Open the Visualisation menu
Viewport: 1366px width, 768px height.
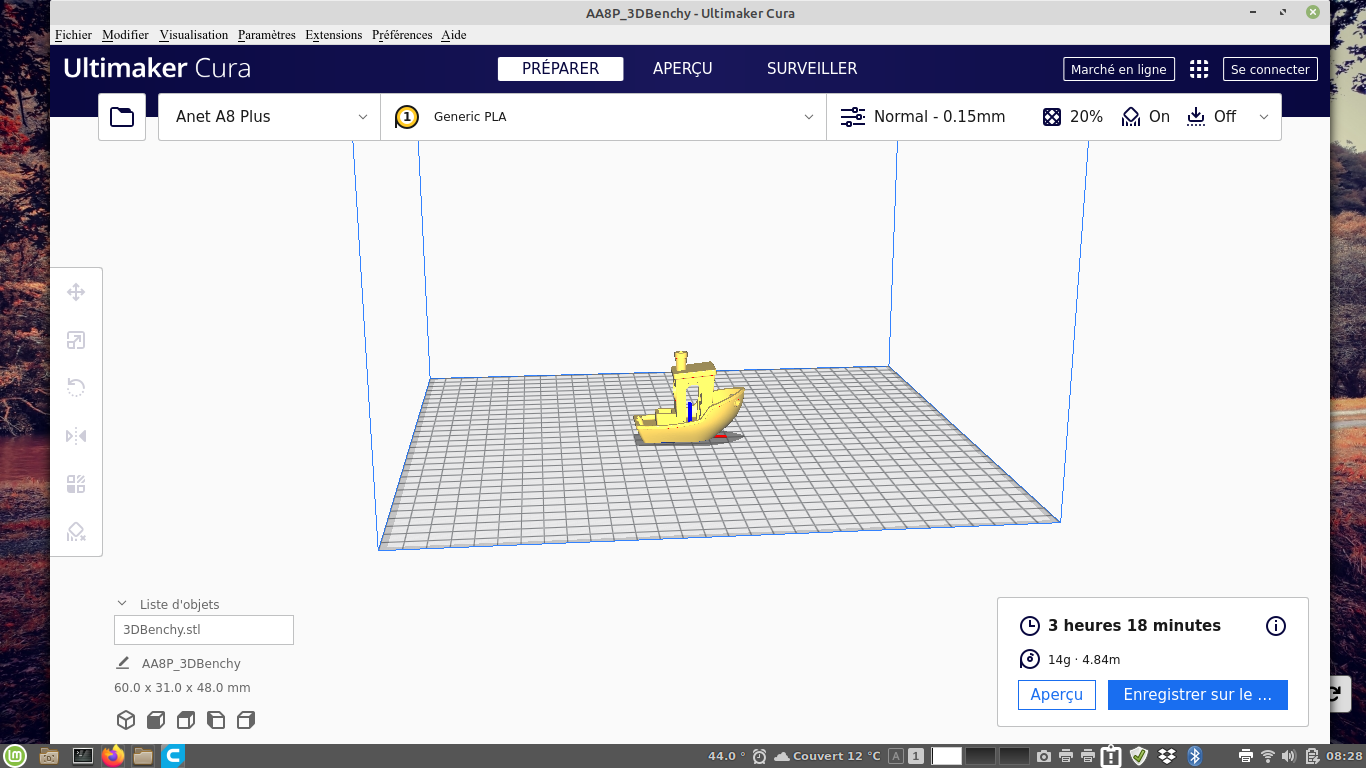(194, 35)
